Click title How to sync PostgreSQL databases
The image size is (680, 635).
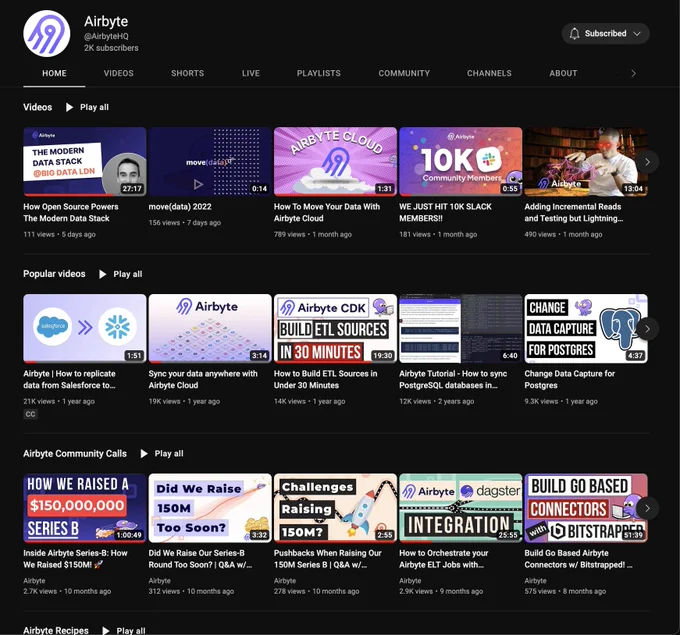pyautogui.click(x=453, y=380)
